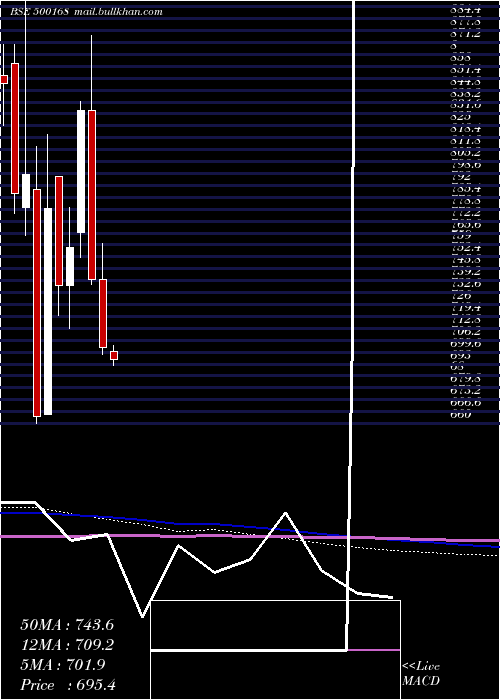This screenshot has height=700, width=500.
Task: Select the 12MA : 709.2 readout
Action: click(67, 645)
